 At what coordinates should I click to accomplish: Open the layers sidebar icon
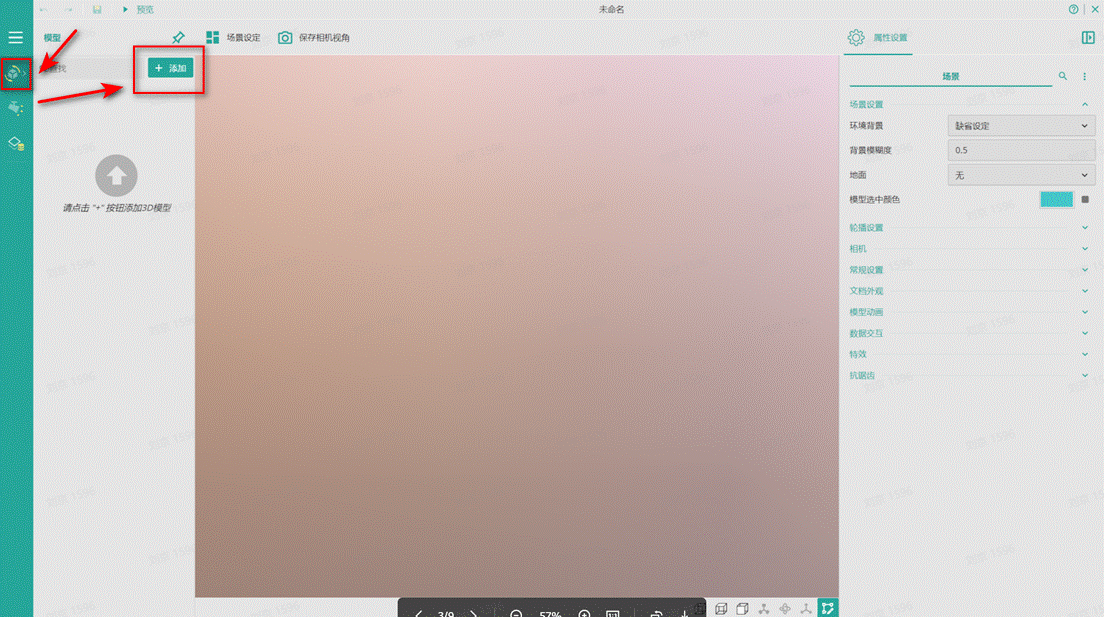(15, 144)
